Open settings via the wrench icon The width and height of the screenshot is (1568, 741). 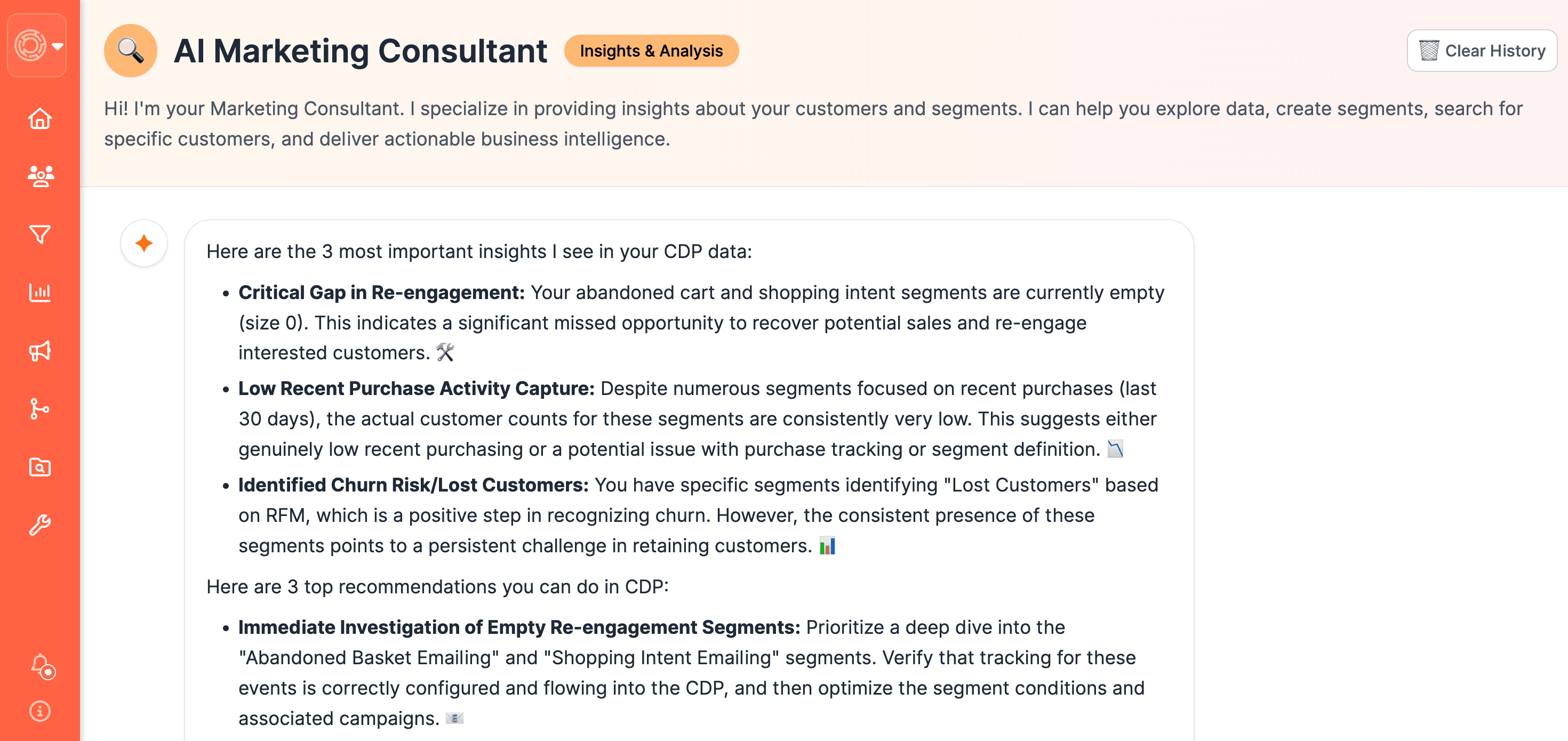39,526
